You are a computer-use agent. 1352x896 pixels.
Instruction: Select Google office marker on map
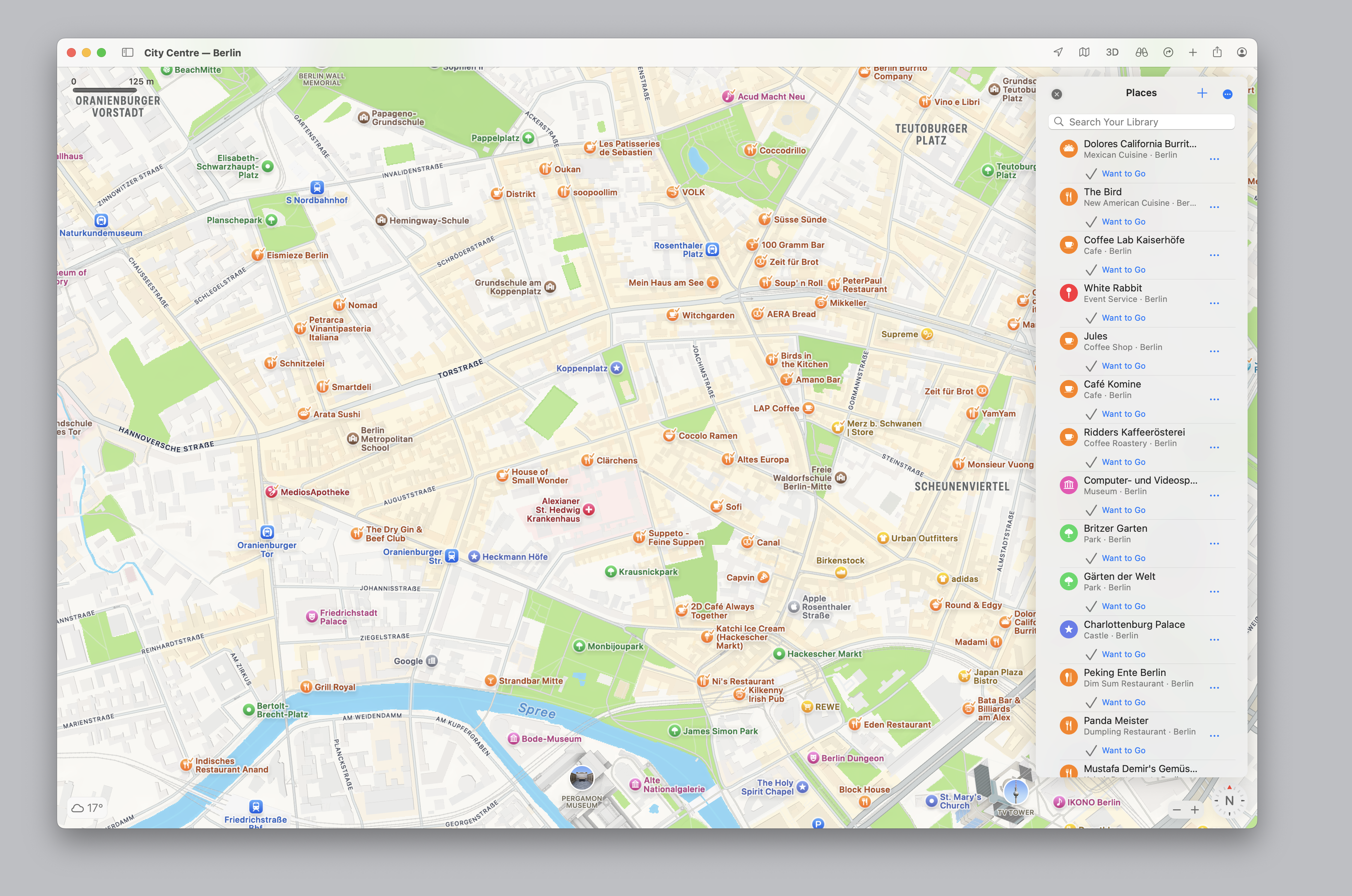coord(432,661)
